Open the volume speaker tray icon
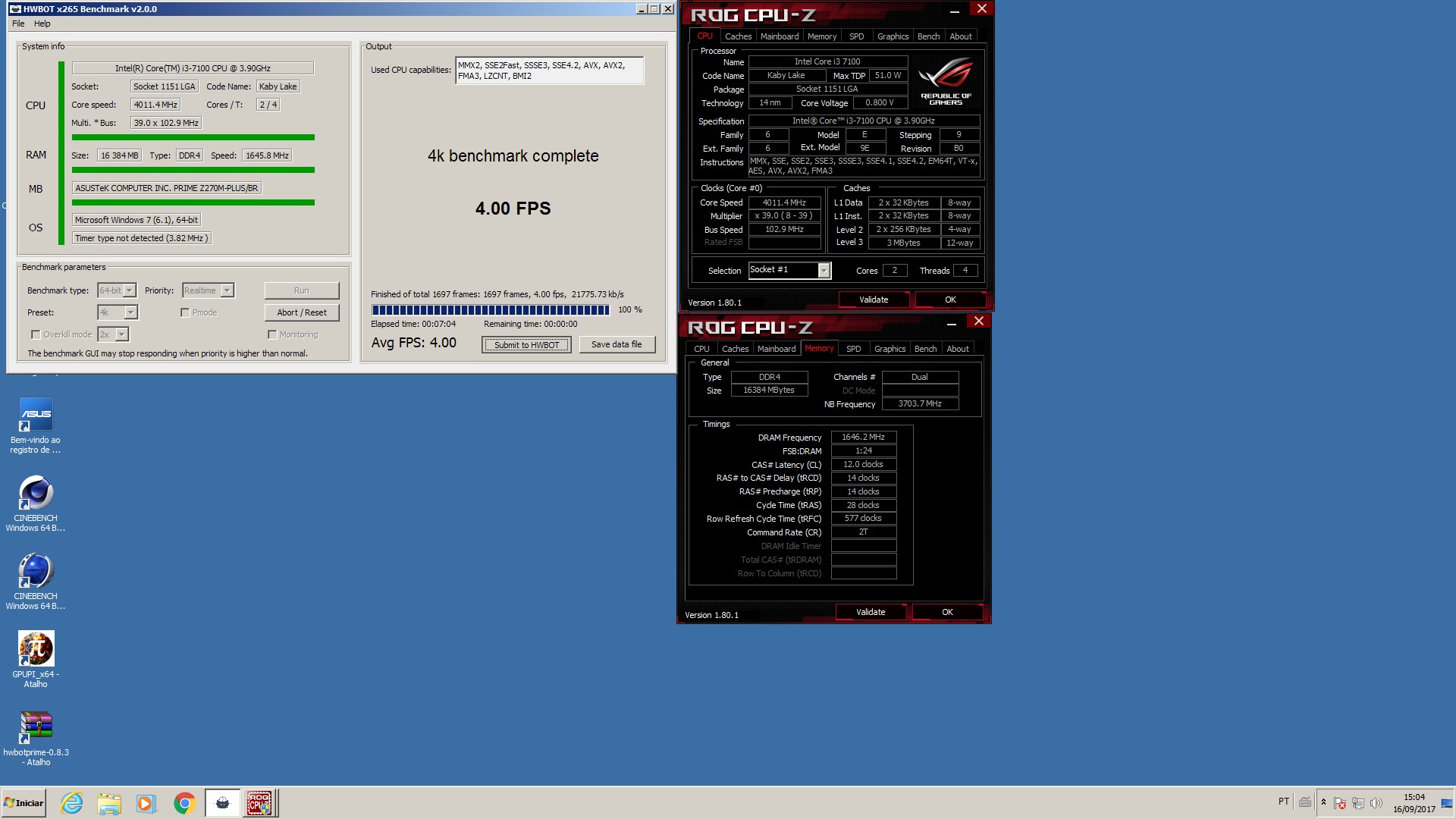The height and width of the screenshot is (819, 1456). tap(1376, 803)
